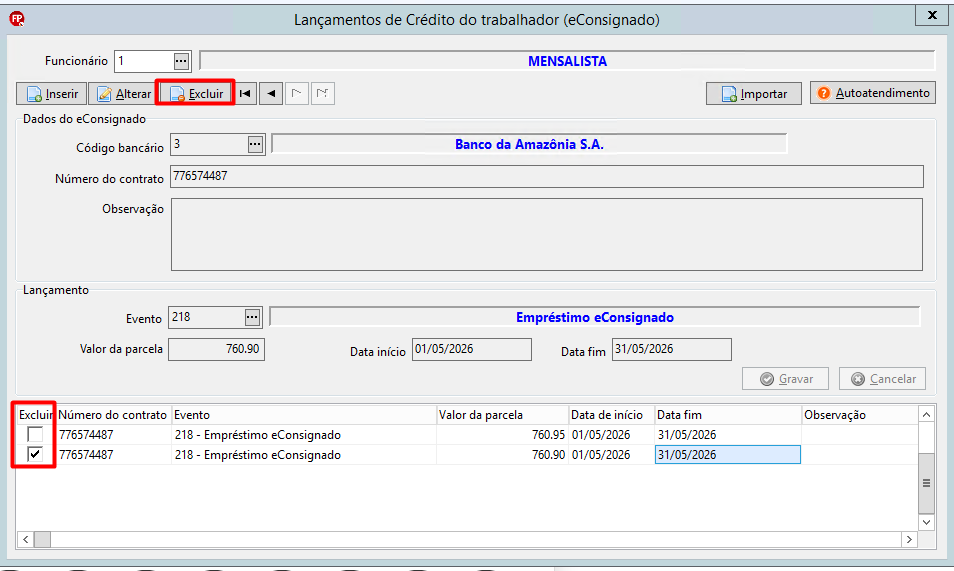The height and width of the screenshot is (571, 954).
Task: Open the Importar function
Action: point(754,94)
